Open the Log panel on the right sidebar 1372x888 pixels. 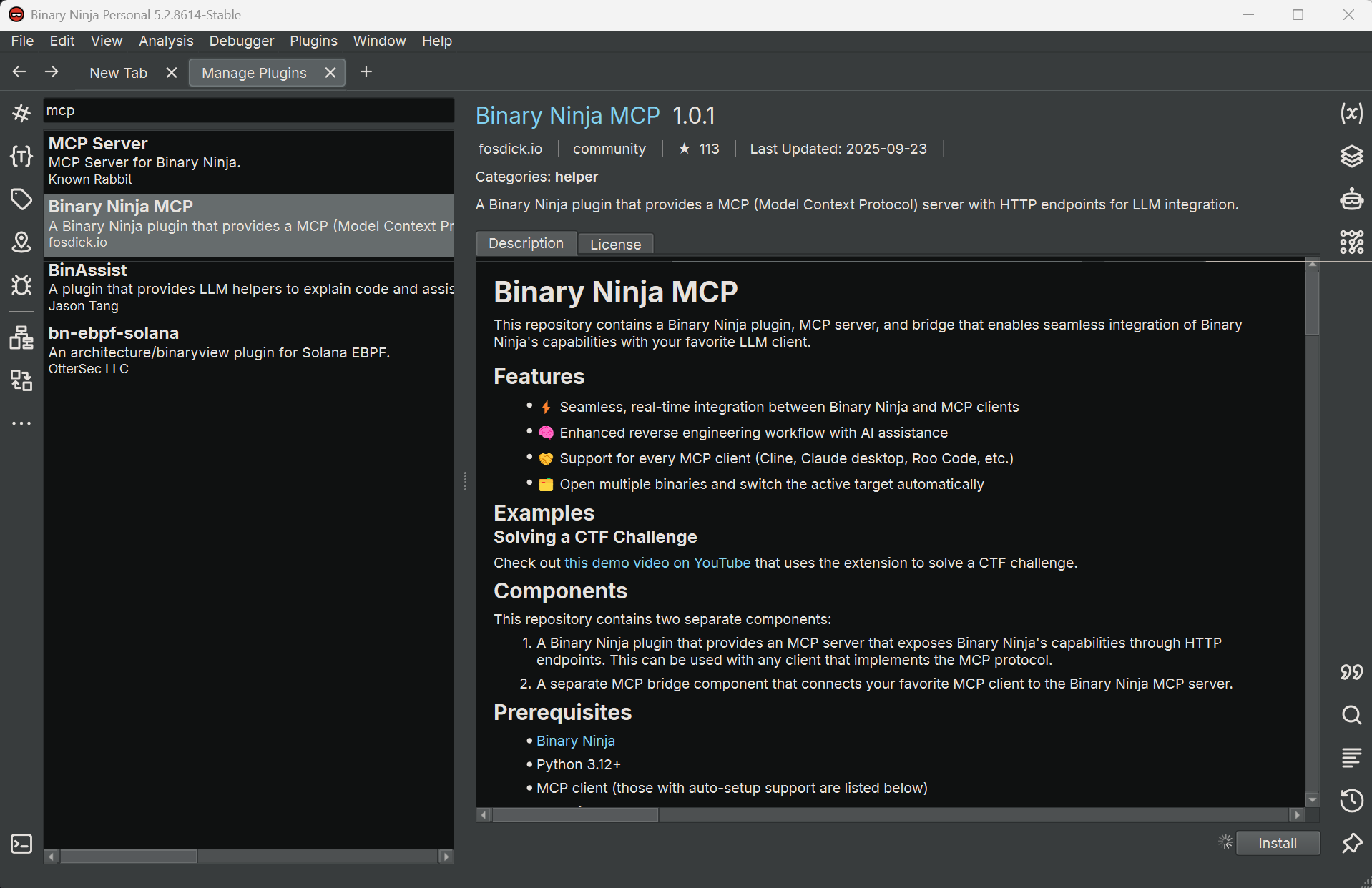1352,757
